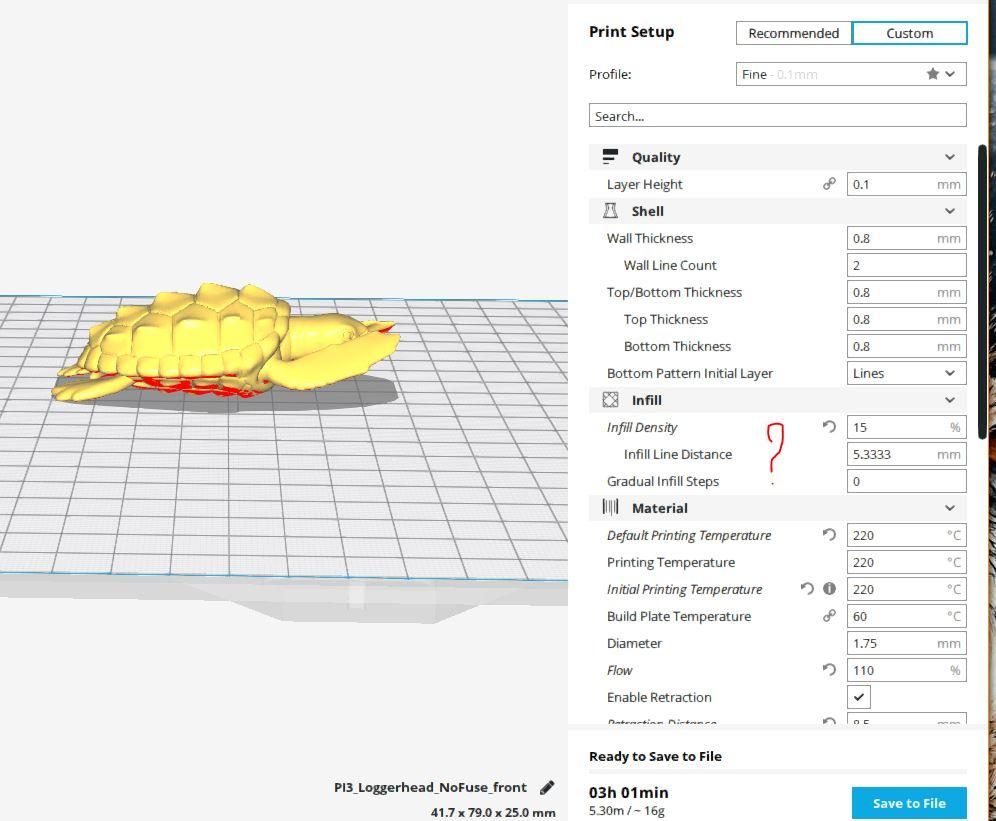Viewport: 996px width, 821px height.
Task: Toggle the Enable Retraction checkbox
Action: (859, 697)
